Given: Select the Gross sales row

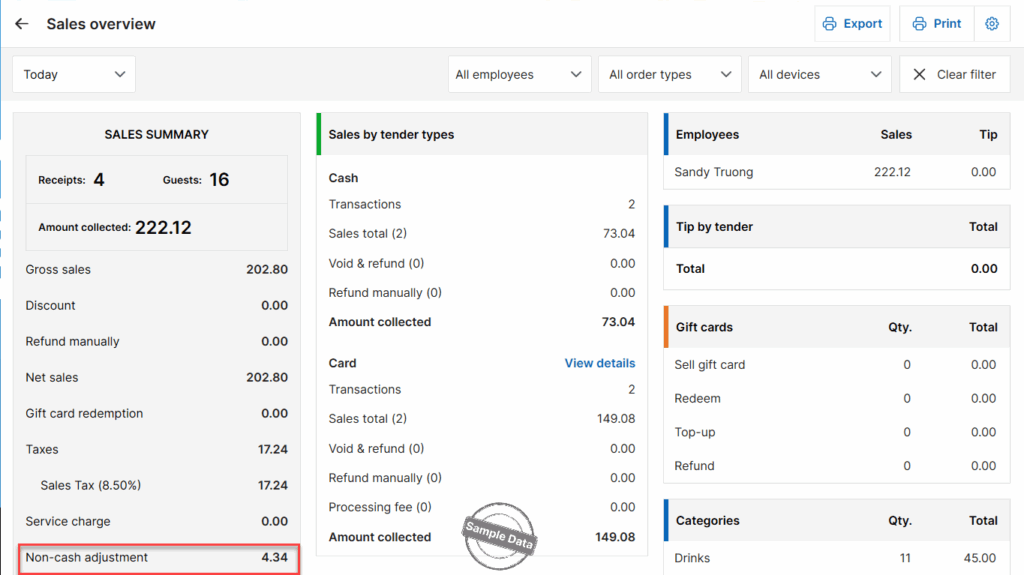Looking at the screenshot, I should coord(156,270).
